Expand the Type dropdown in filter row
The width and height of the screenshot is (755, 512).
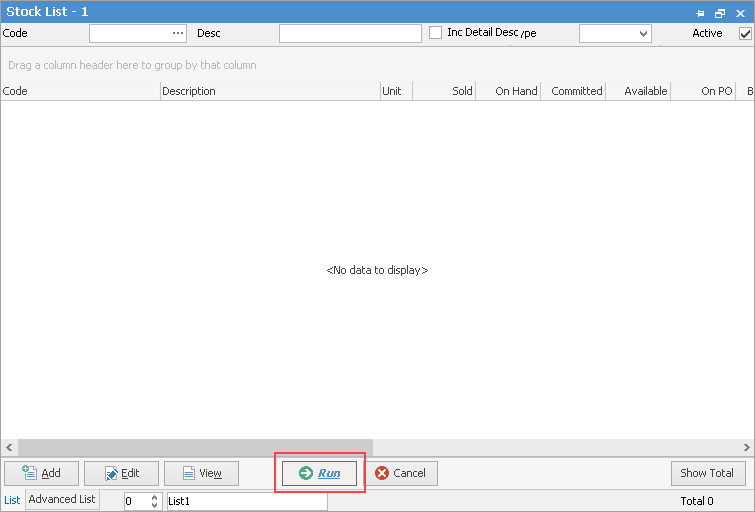click(x=642, y=33)
